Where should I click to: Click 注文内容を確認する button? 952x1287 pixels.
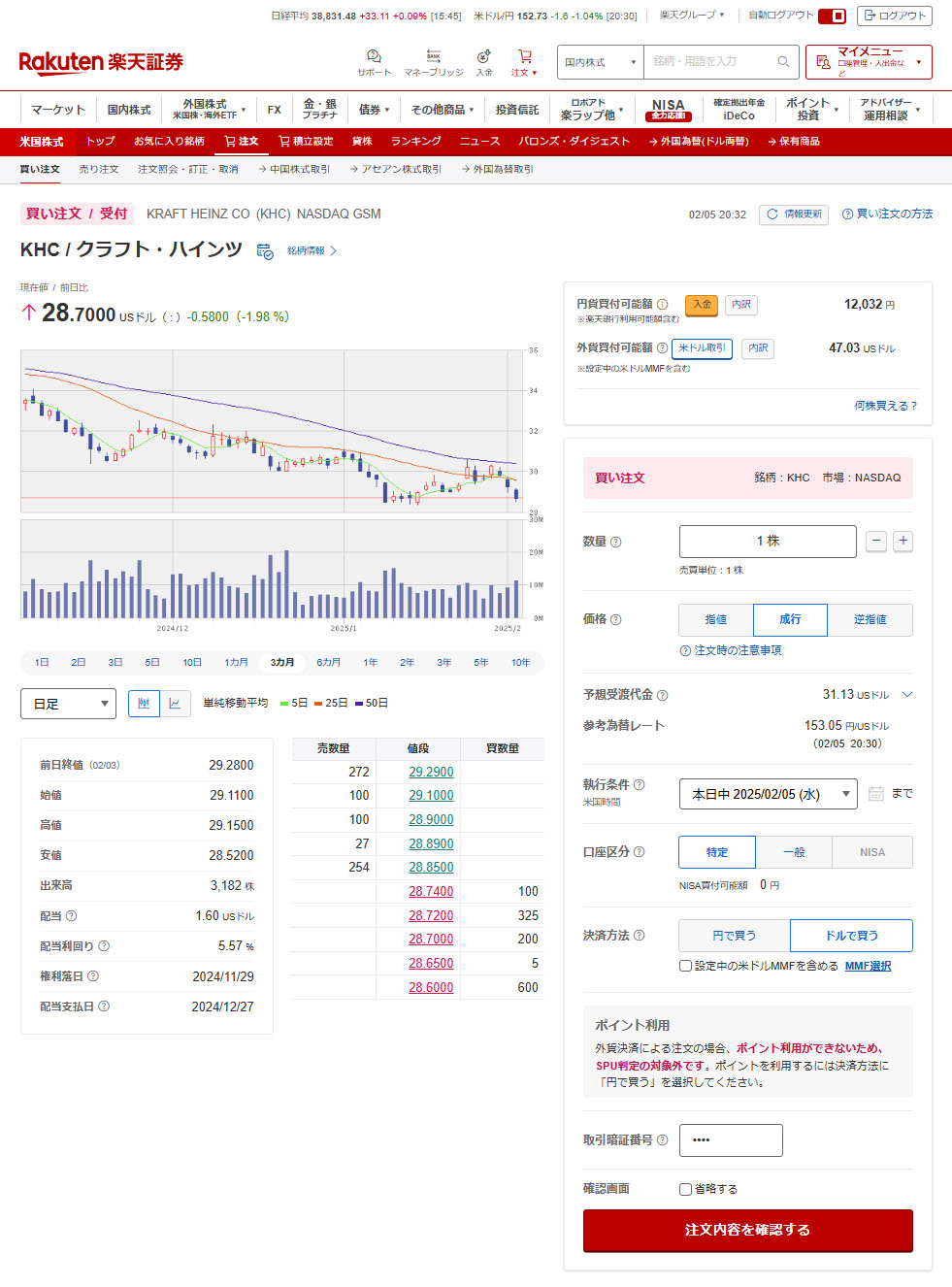coord(747,1230)
